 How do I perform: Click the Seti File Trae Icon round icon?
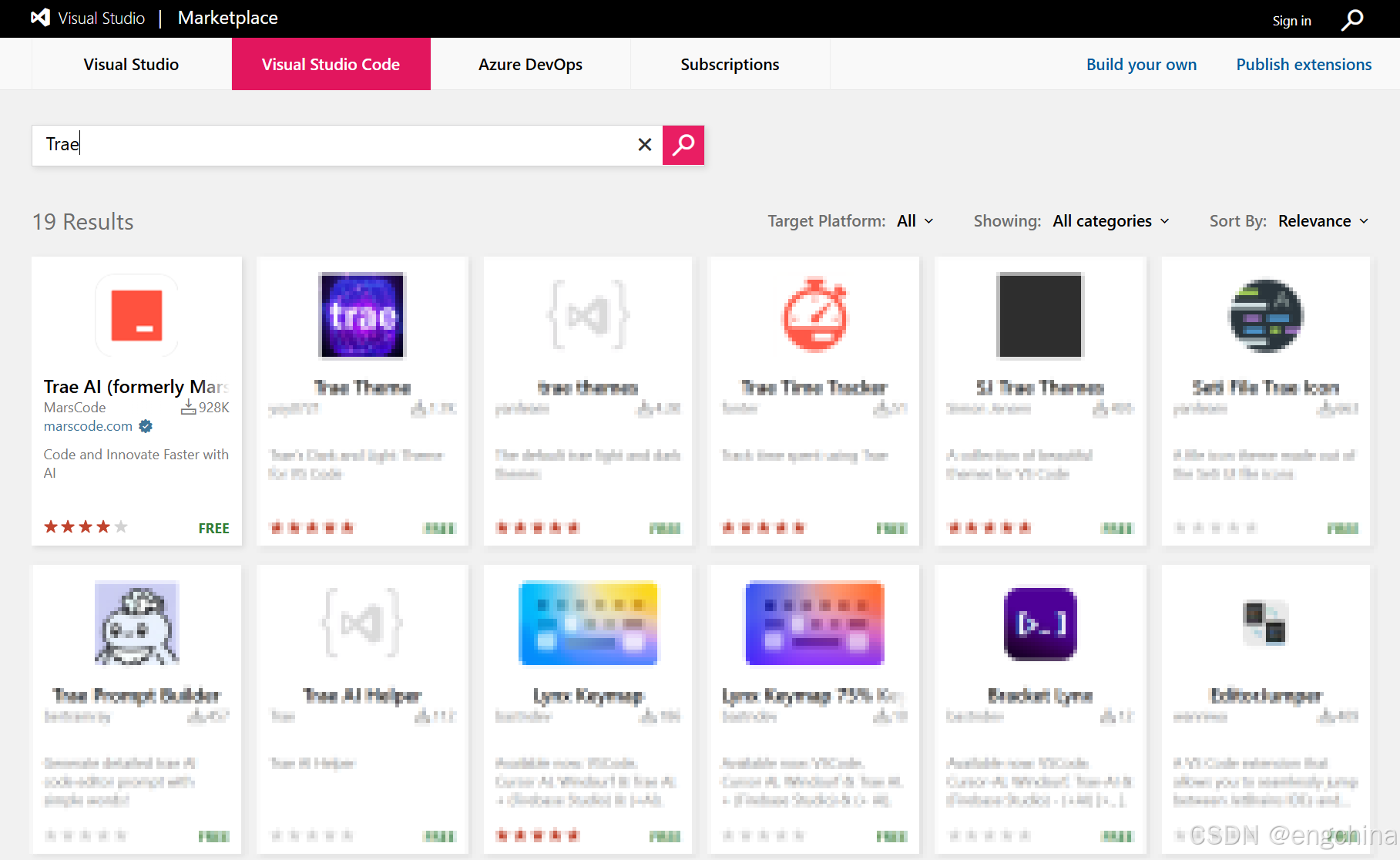coord(1266,316)
